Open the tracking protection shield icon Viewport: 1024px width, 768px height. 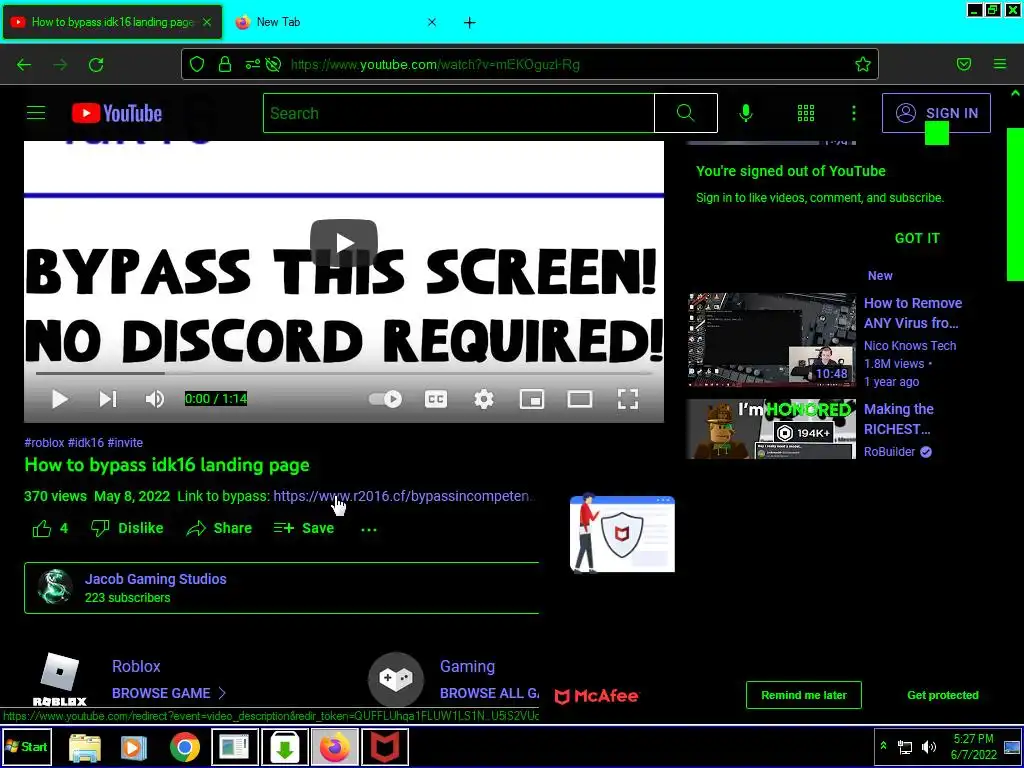click(197, 64)
